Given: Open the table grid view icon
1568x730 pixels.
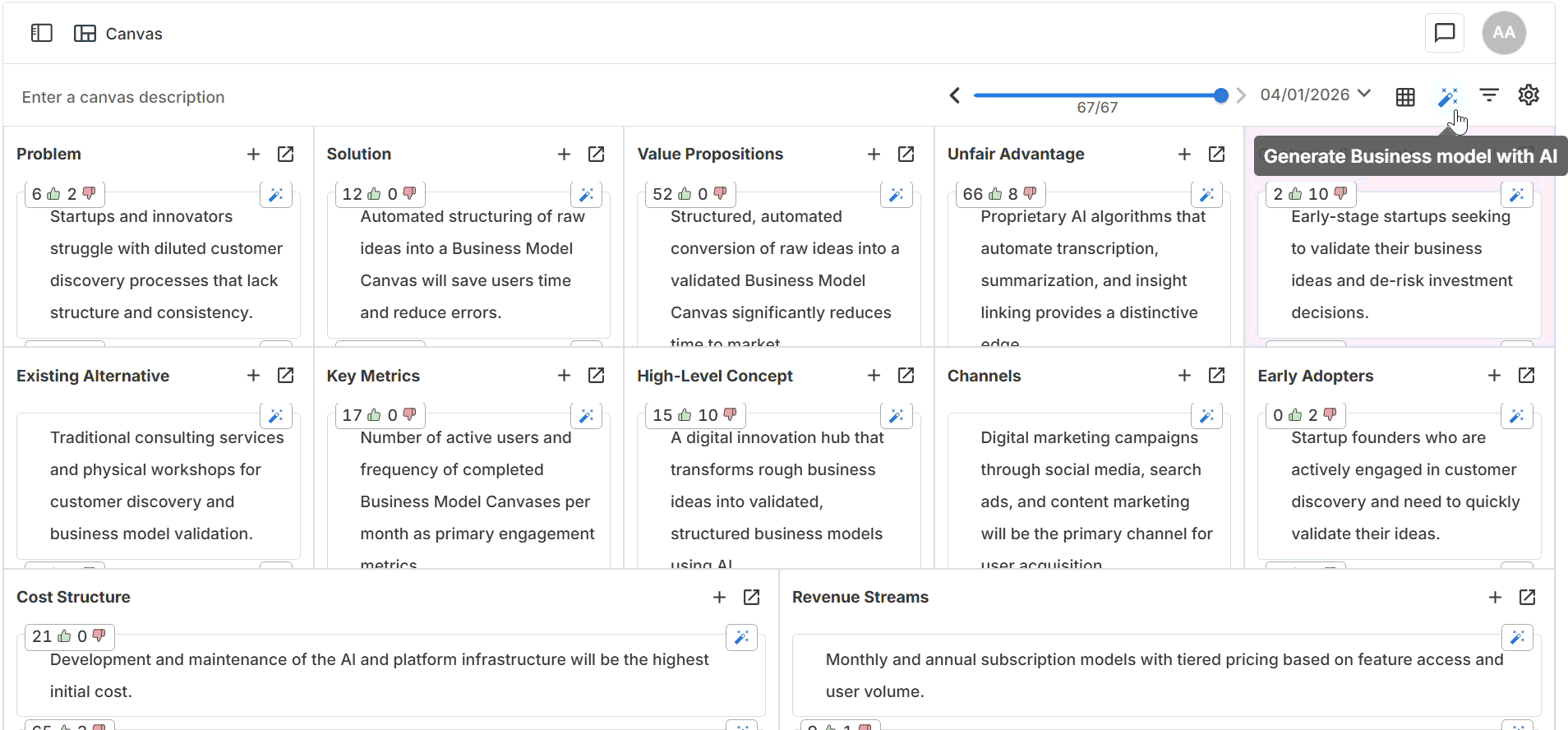Looking at the screenshot, I should [x=1405, y=97].
